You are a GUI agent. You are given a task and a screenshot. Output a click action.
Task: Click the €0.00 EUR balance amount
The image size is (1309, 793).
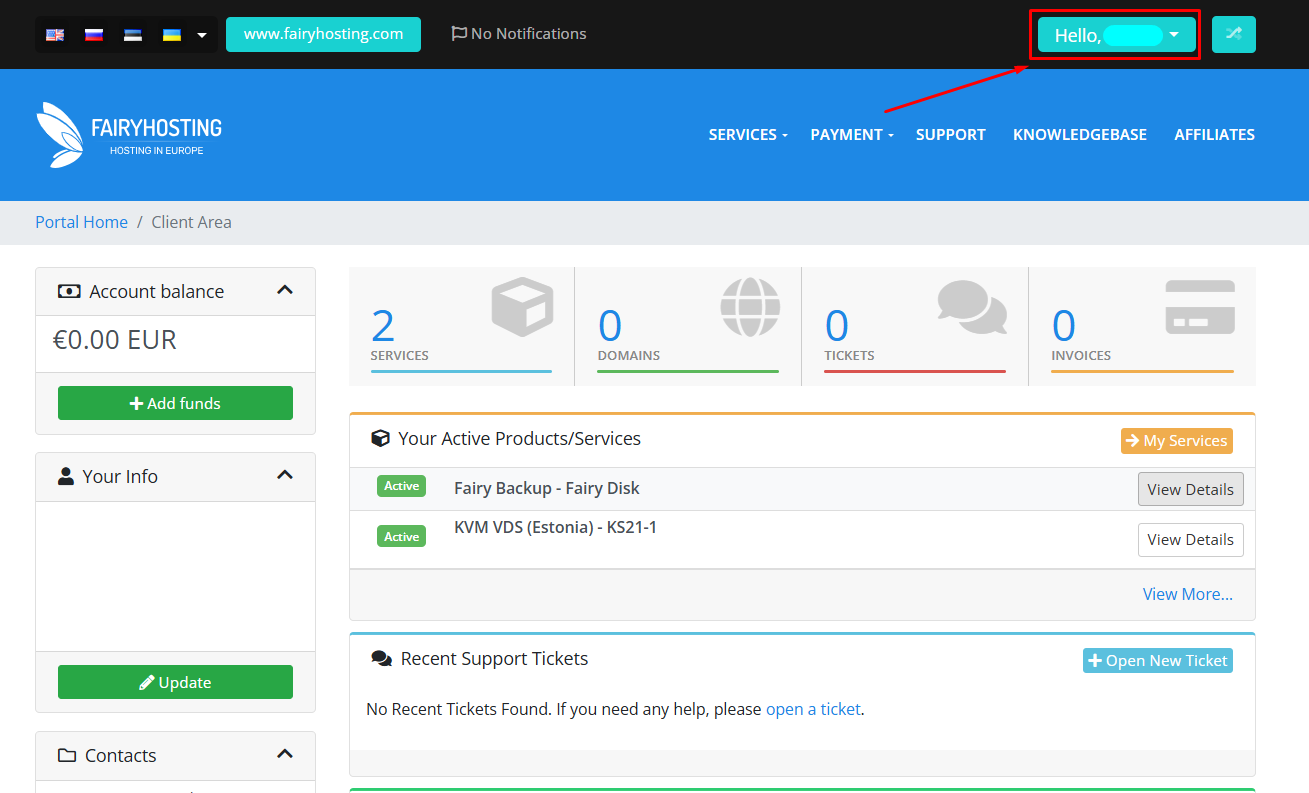coord(115,340)
